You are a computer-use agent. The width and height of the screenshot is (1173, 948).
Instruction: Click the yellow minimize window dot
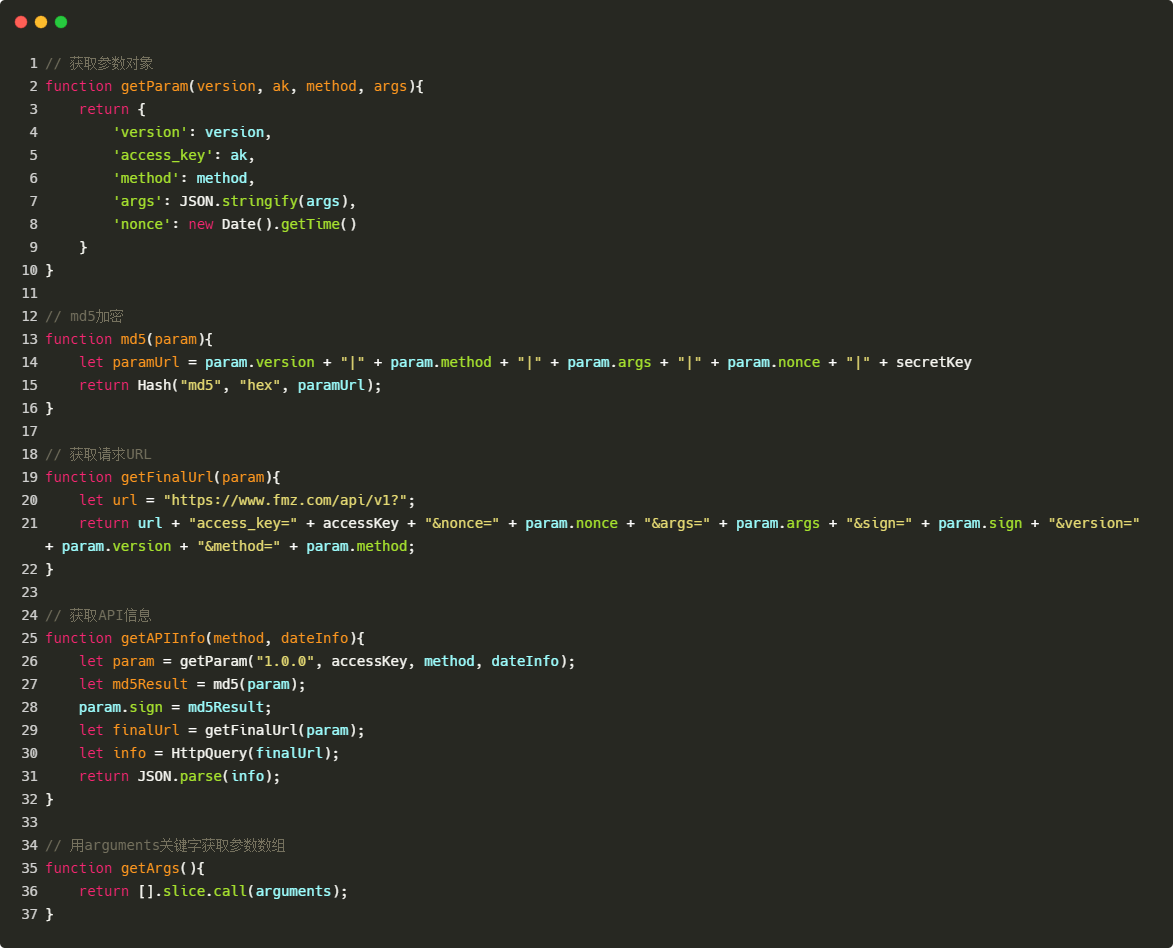point(41,22)
